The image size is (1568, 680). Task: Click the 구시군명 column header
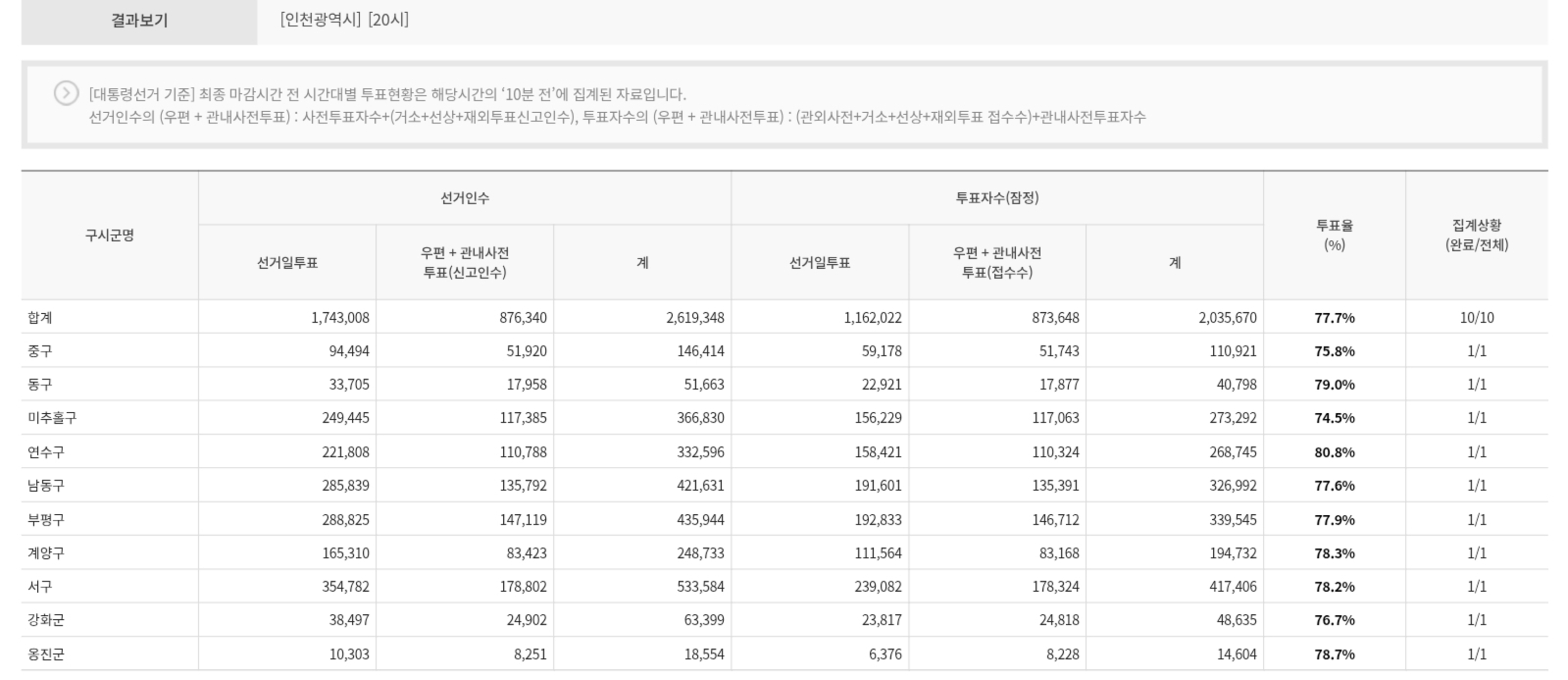click(110, 235)
